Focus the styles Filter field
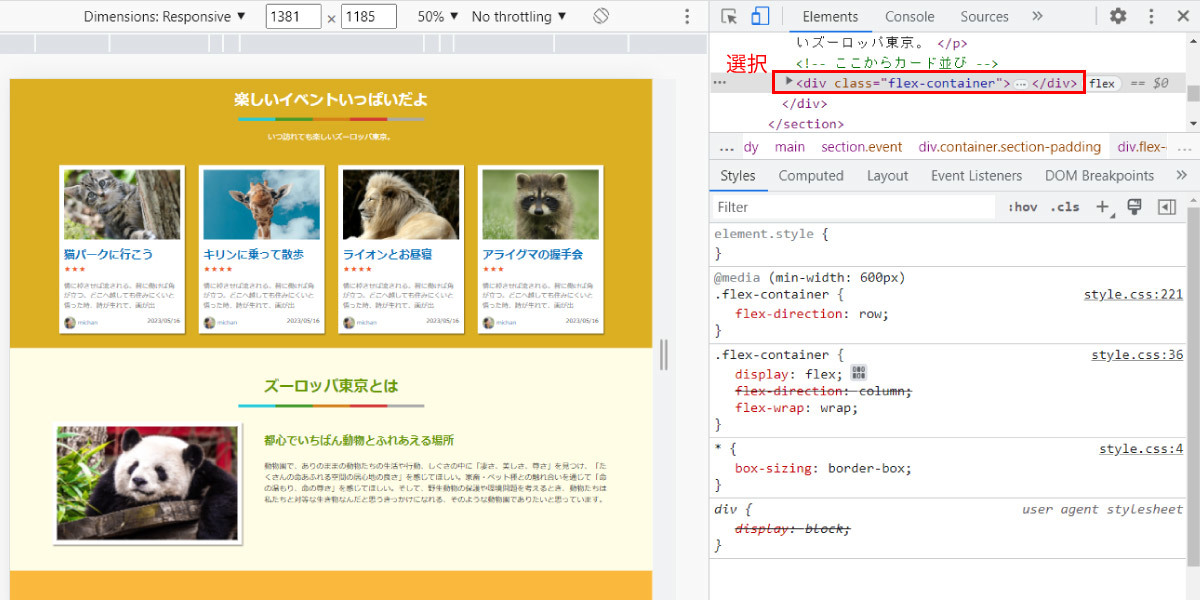 855,207
